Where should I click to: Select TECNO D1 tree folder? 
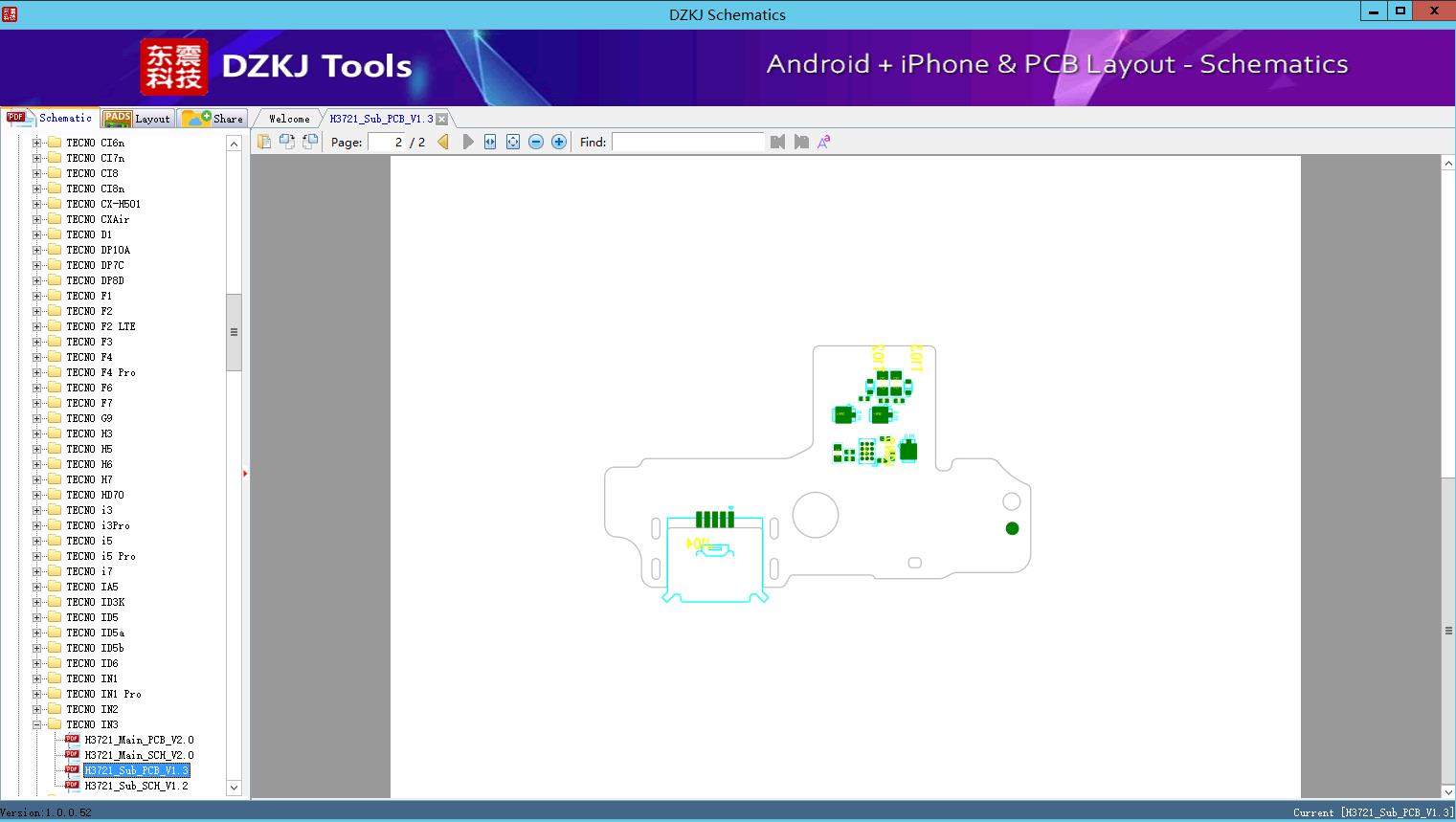(89, 234)
